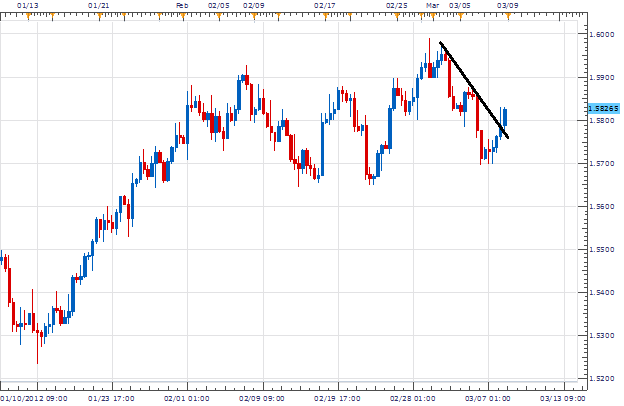The width and height of the screenshot is (624, 406).
Task: Click the 03/05 date label
Action: click(x=460, y=6)
